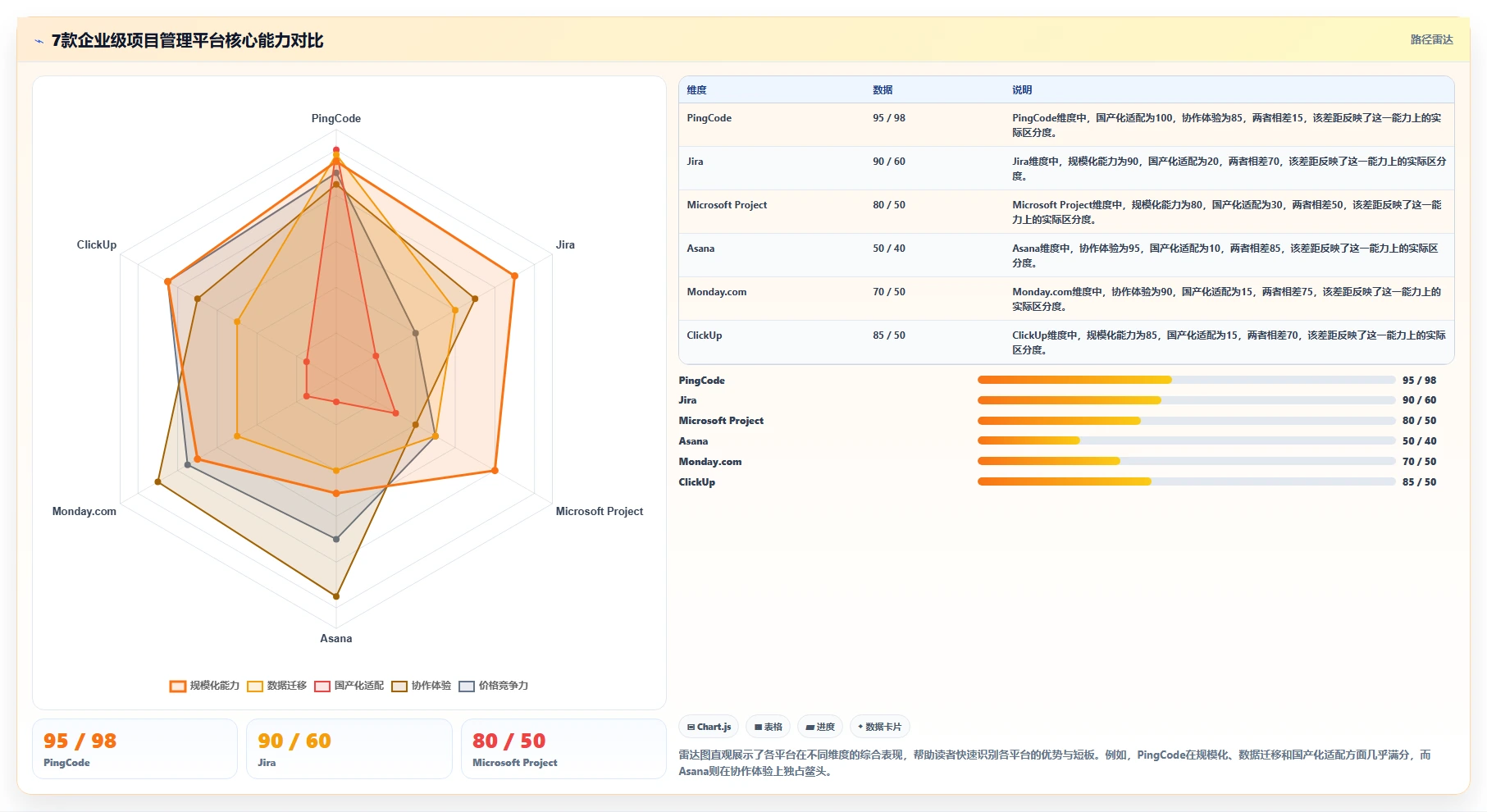Click the Monday.com progress bar
Screen dimensions: 1487x812
1186,461
